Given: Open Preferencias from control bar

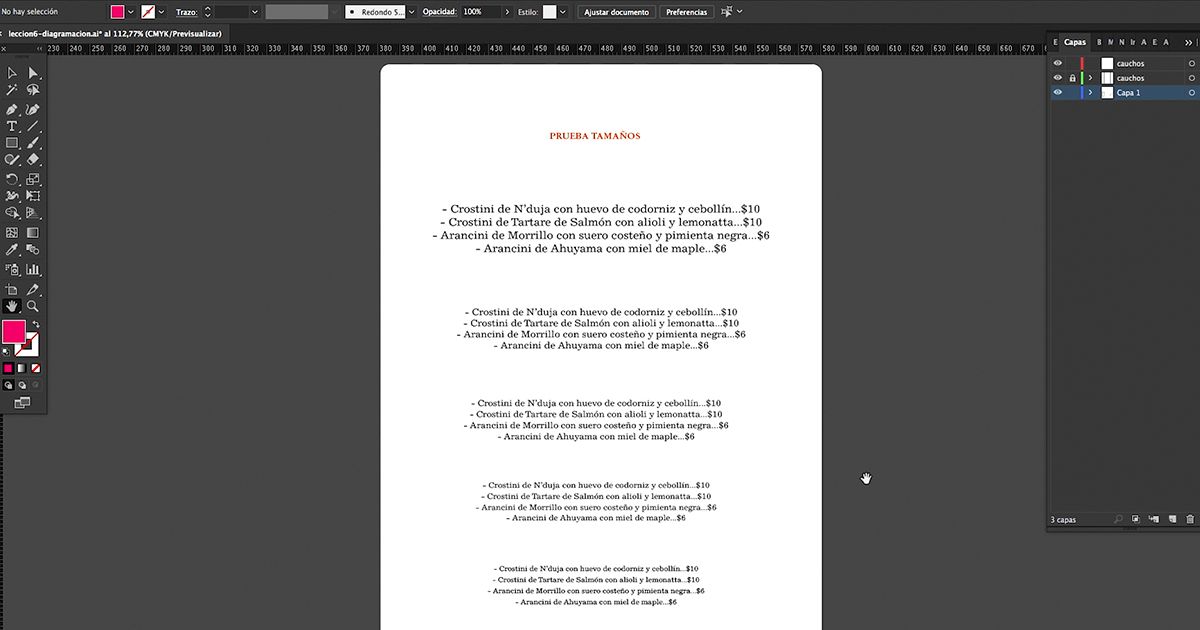Looking at the screenshot, I should 686,12.
